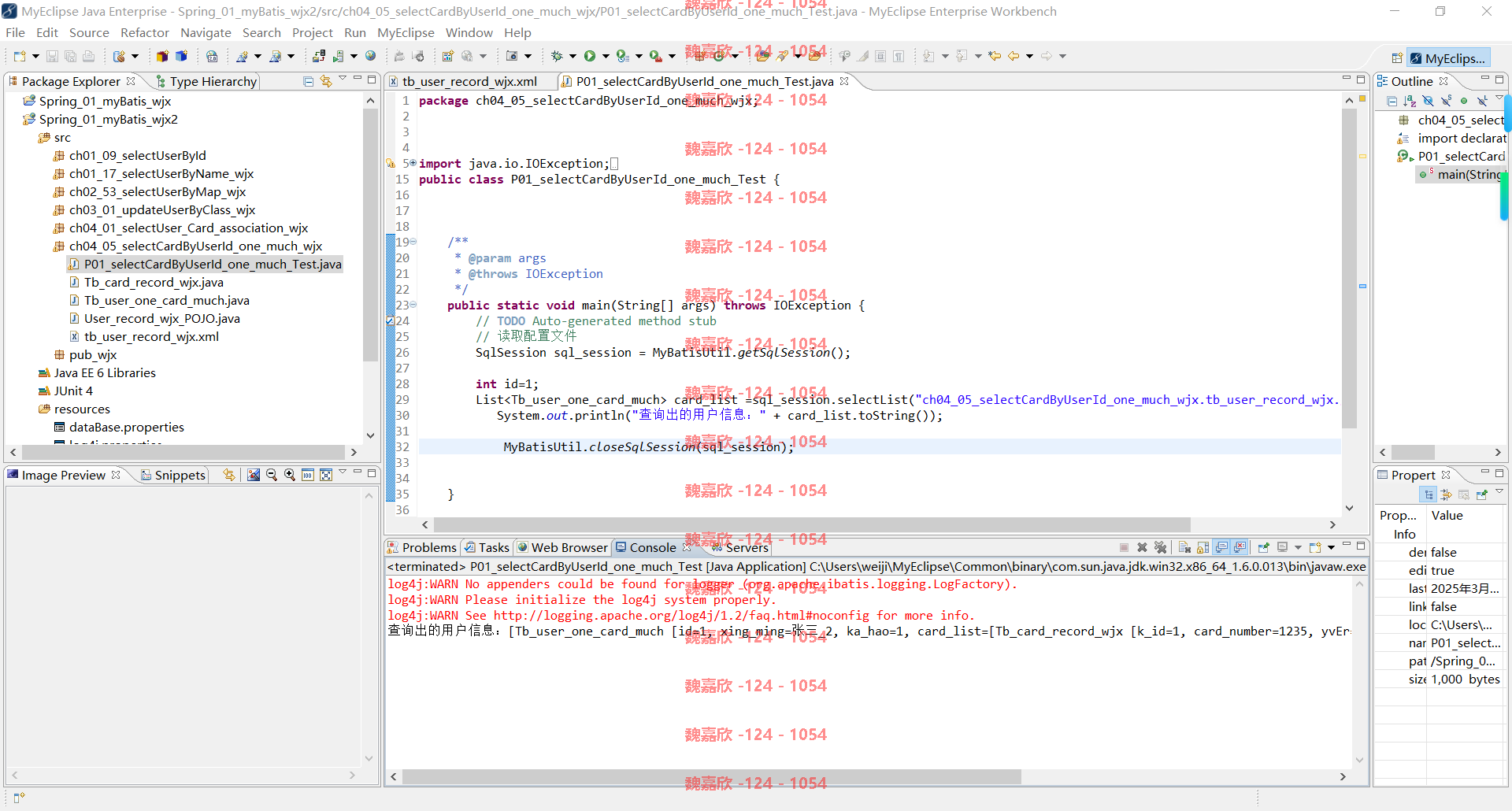1512x811 pixels.
Task: Select Spring_01_myBatis_wjx project
Action: click(105, 101)
